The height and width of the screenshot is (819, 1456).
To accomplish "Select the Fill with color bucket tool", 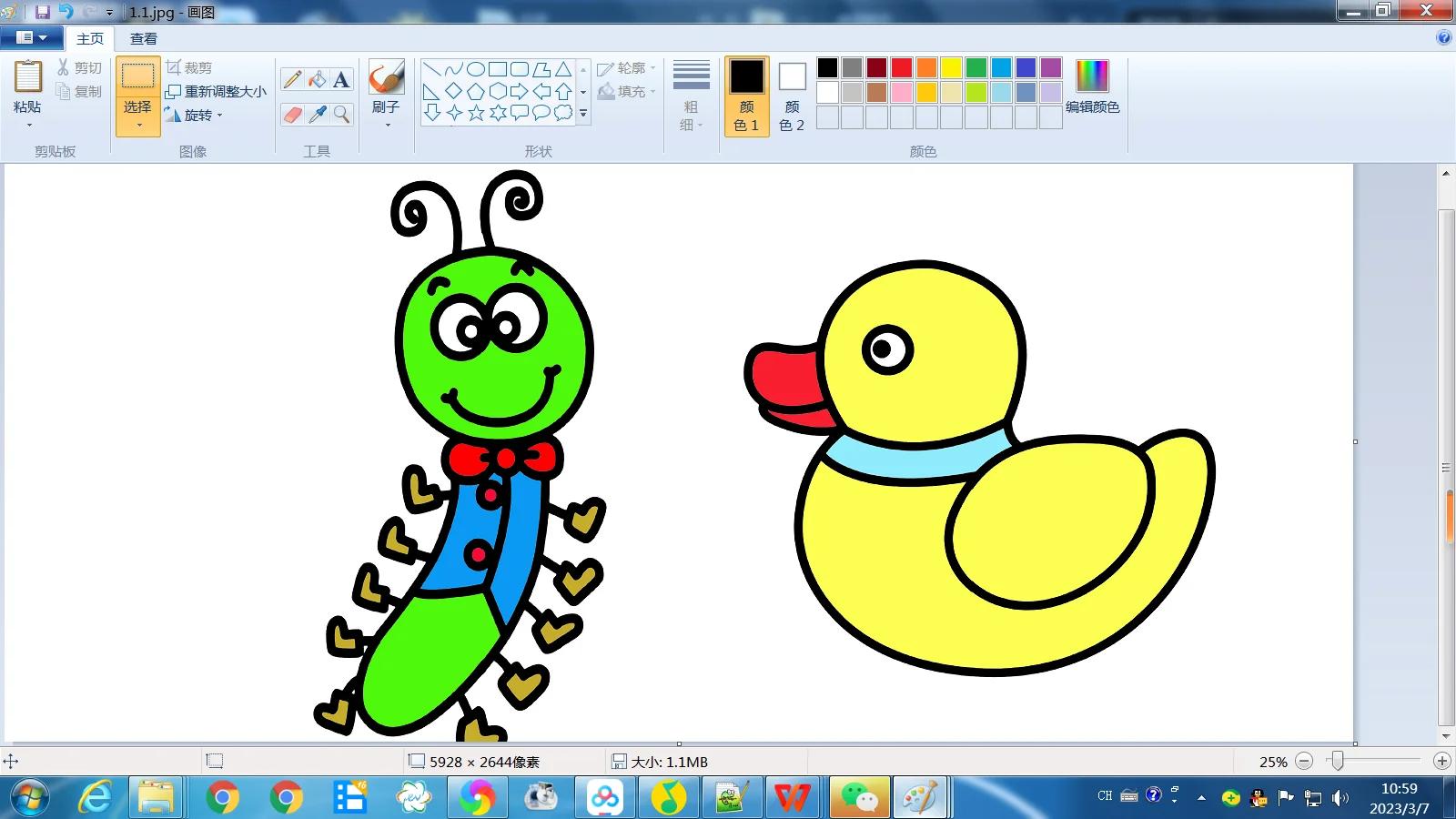I will [x=317, y=80].
